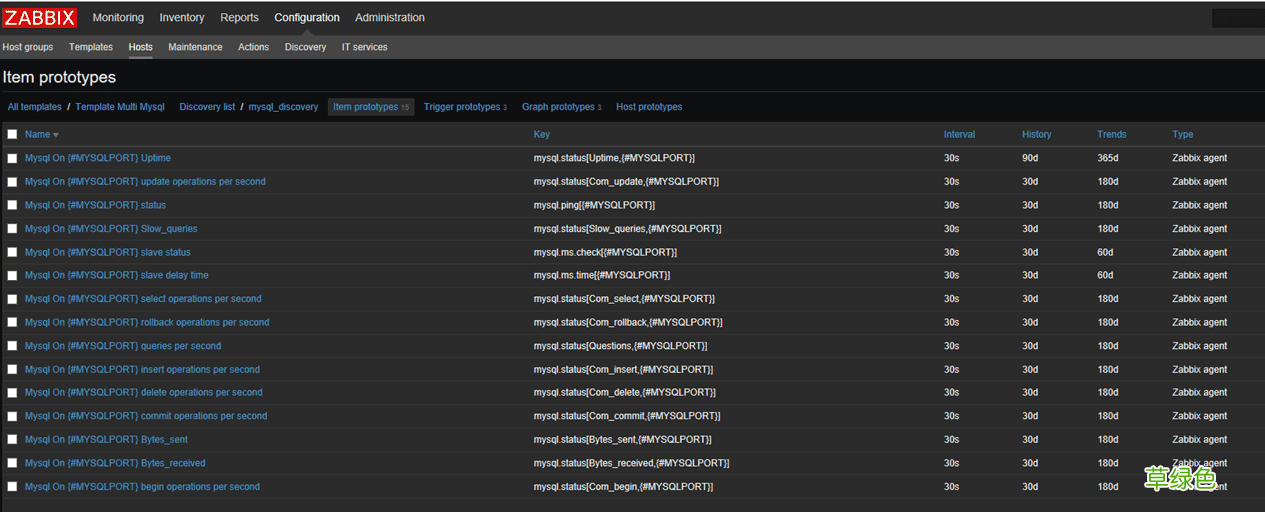Open the Monitoring menu
Viewport: 1265px width, 512px height.
coord(118,17)
